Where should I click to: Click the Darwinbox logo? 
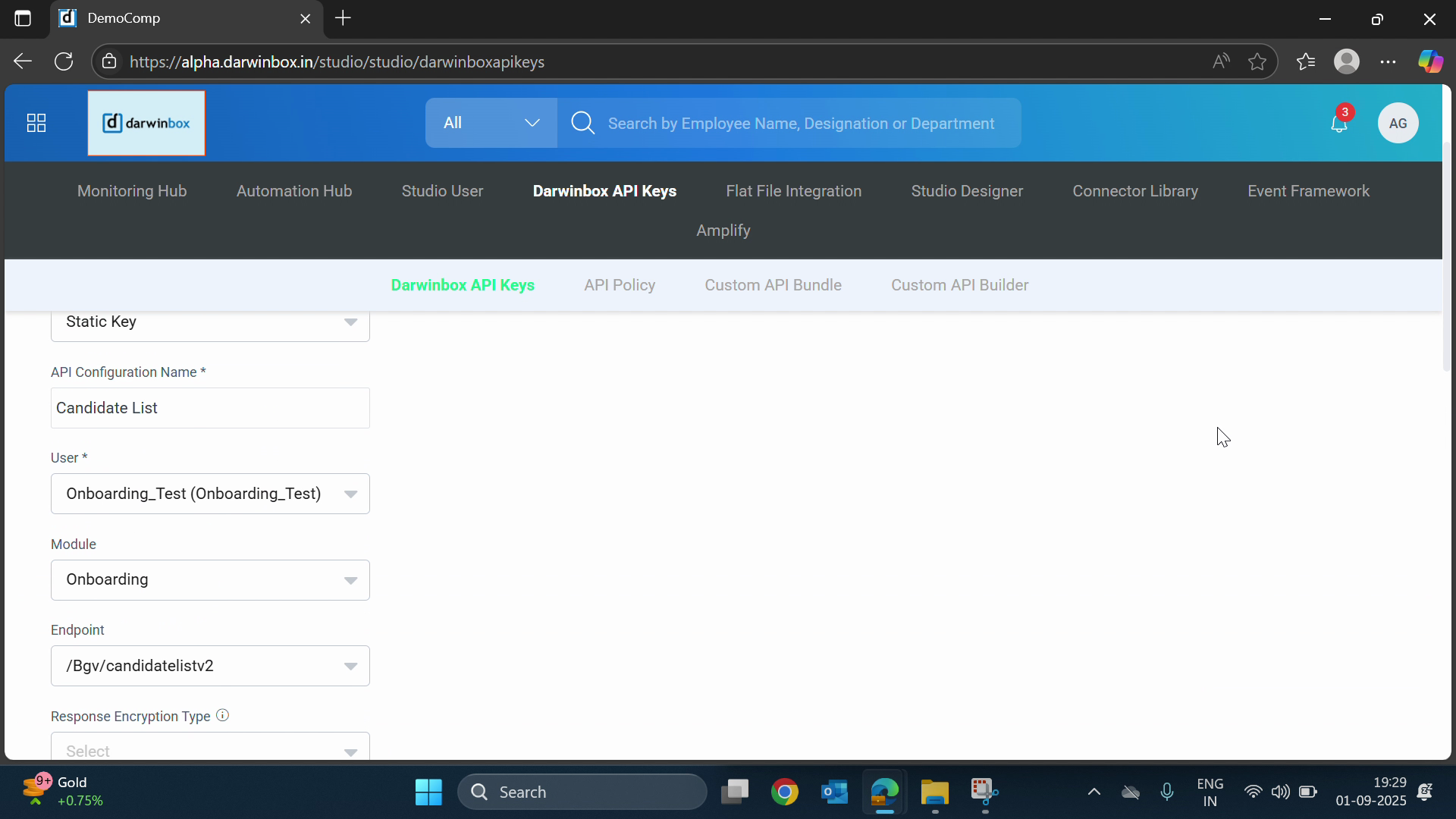(146, 123)
